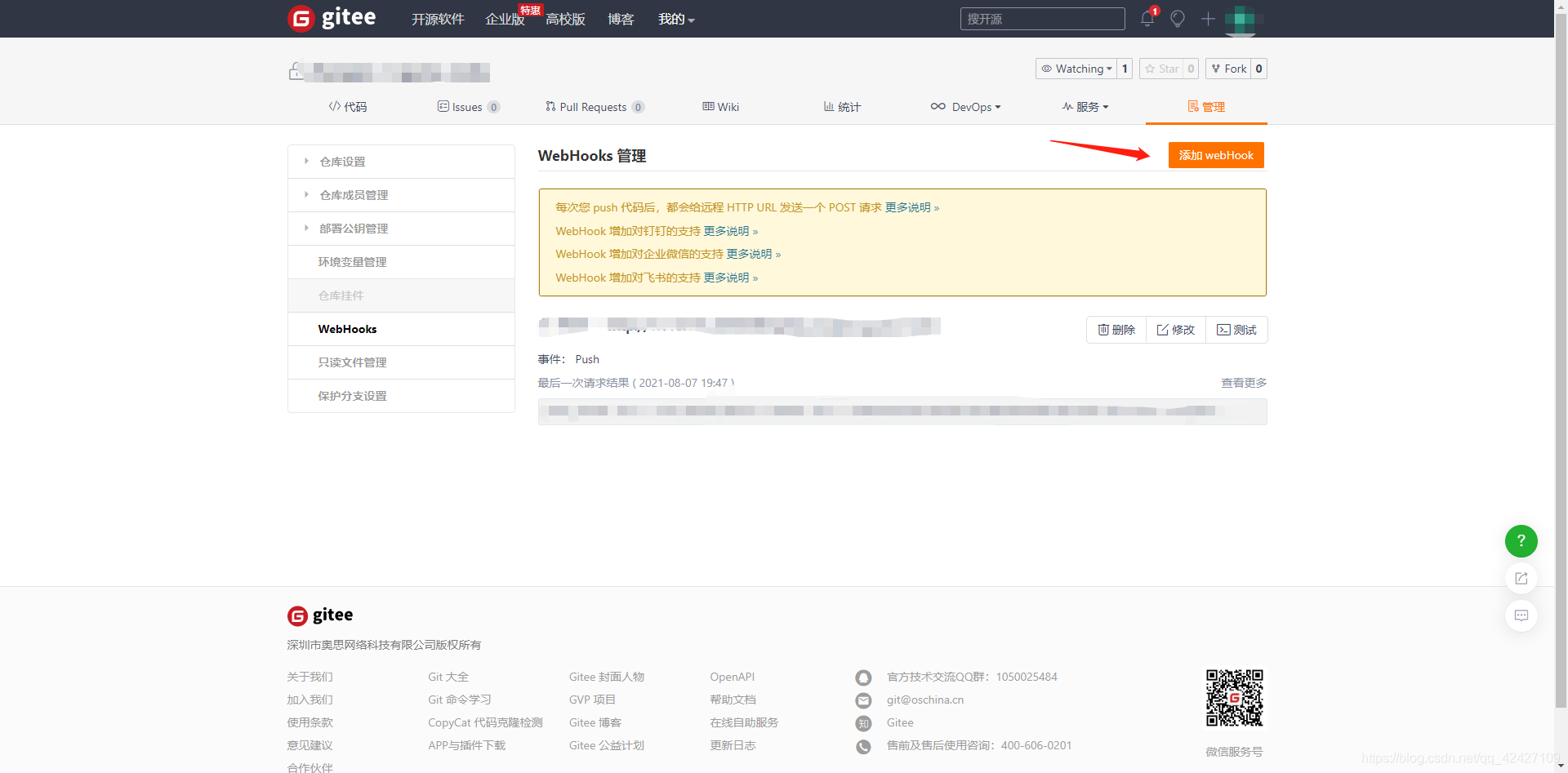The height and width of the screenshot is (773, 1568).
Task: Open 高校版 in the top nav
Action: 565,19
